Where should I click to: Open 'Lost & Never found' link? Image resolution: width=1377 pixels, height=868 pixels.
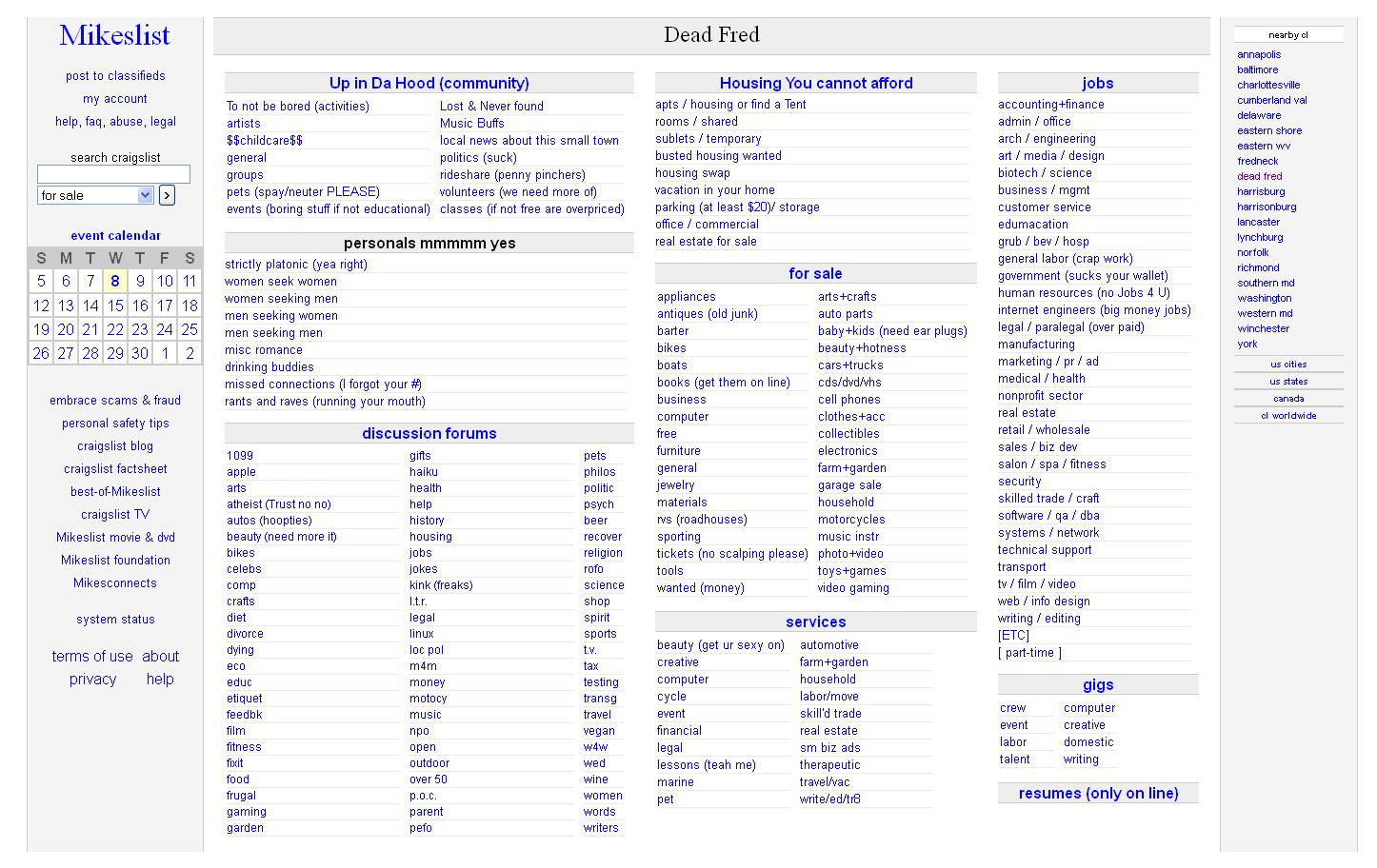(491, 107)
